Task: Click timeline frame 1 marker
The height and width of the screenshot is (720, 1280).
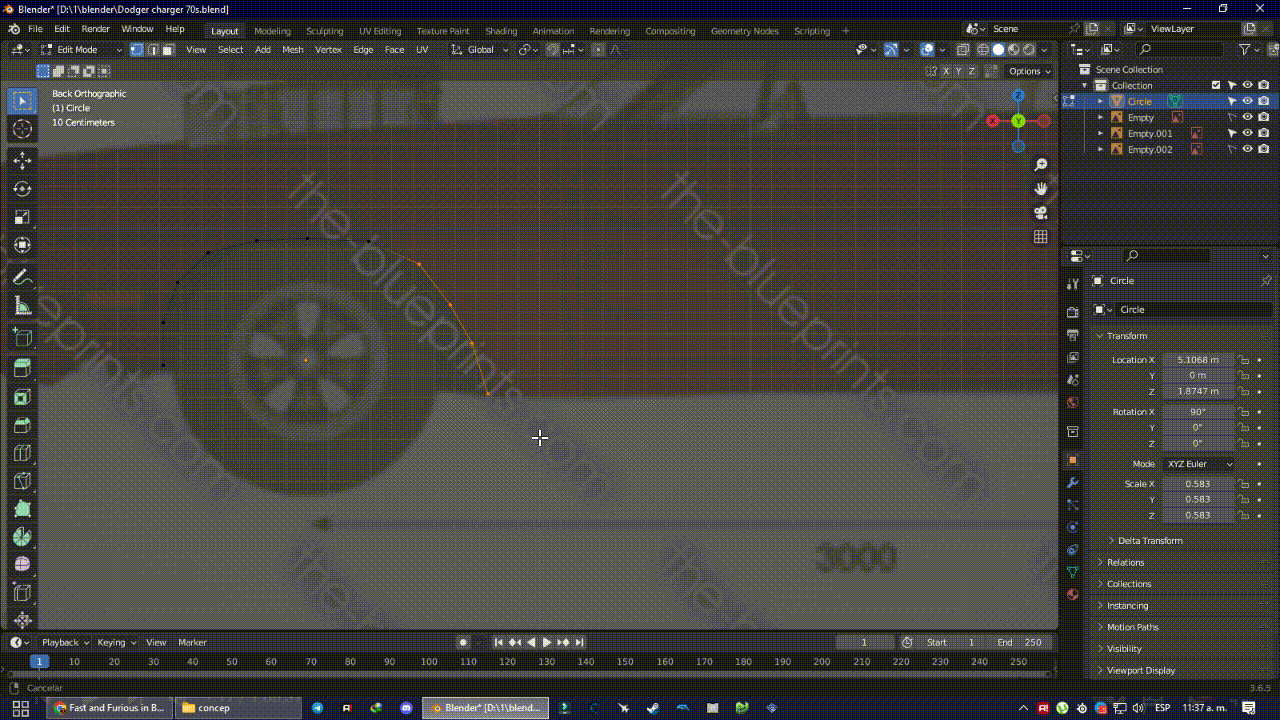Action: pos(39,662)
